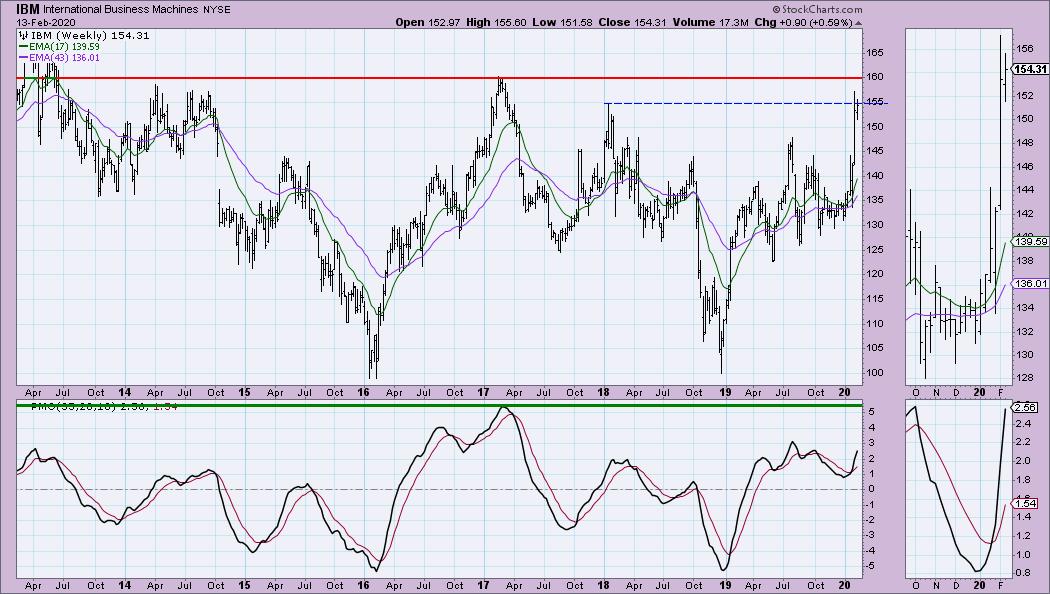Click the bar icon beside IBM (Weekly) legend
This screenshot has height=594, width=1050.
23,35
